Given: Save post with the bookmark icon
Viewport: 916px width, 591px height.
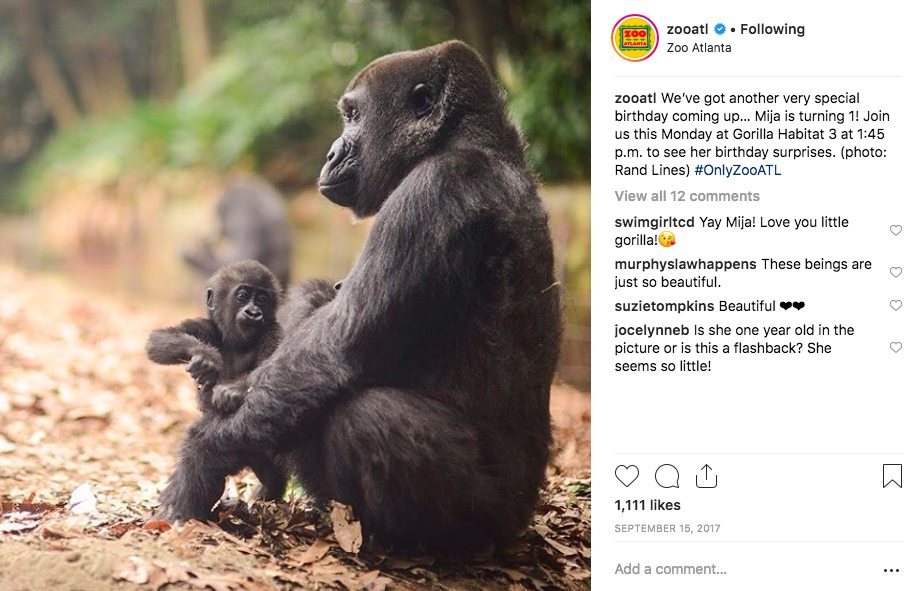Looking at the screenshot, I should (x=892, y=476).
